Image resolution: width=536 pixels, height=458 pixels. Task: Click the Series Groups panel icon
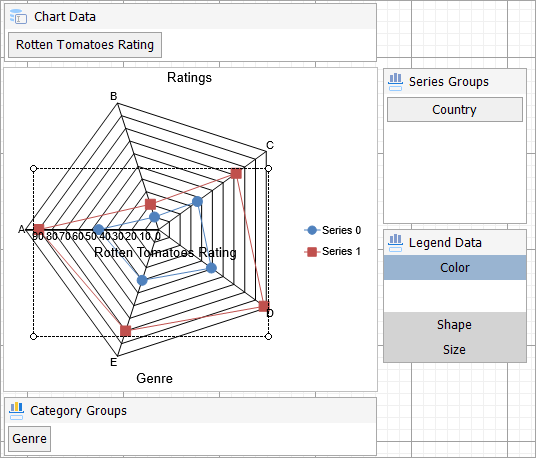(396, 82)
